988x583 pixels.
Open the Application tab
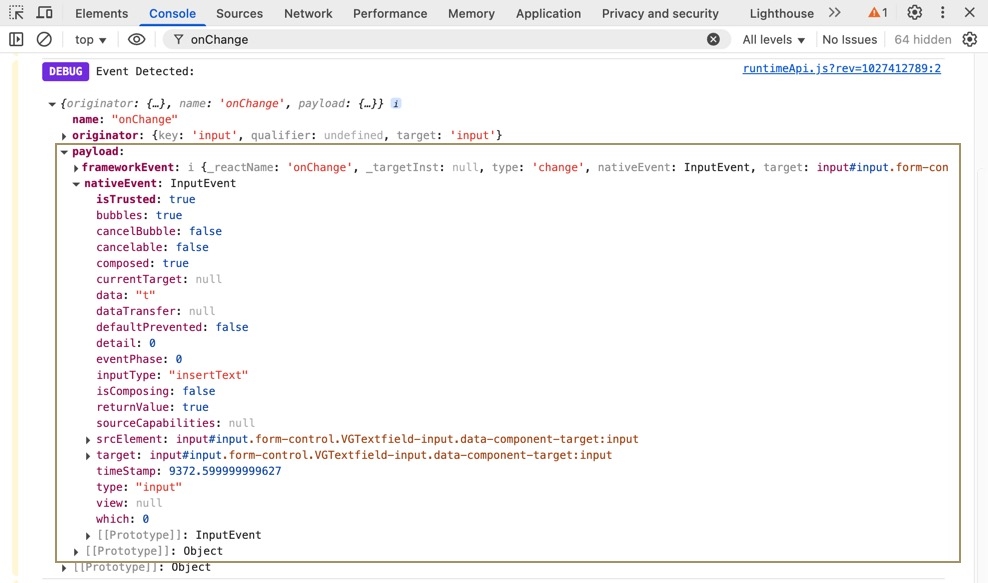click(x=548, y=13)
